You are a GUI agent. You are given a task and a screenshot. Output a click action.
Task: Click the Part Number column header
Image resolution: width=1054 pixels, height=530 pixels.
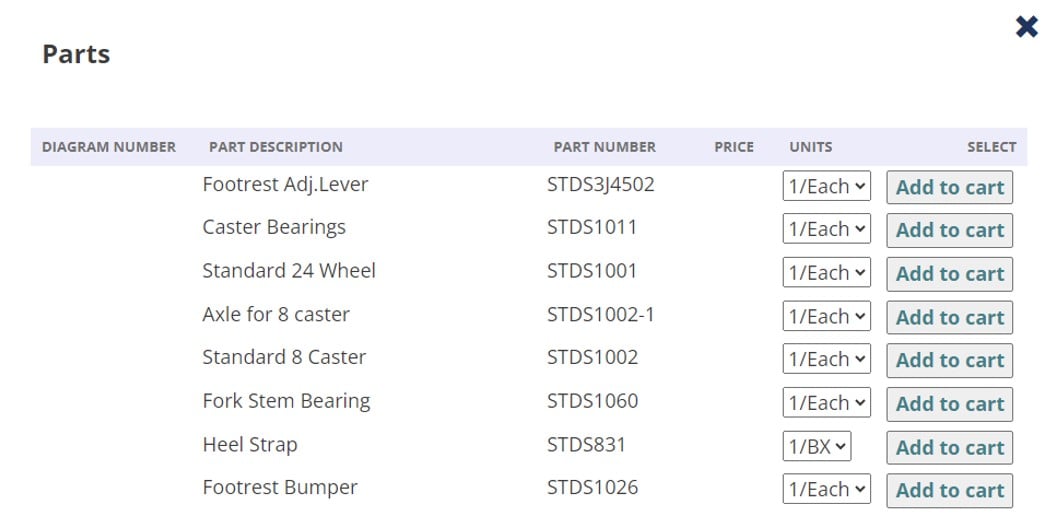pyautogui.click(x=604, y=147)
